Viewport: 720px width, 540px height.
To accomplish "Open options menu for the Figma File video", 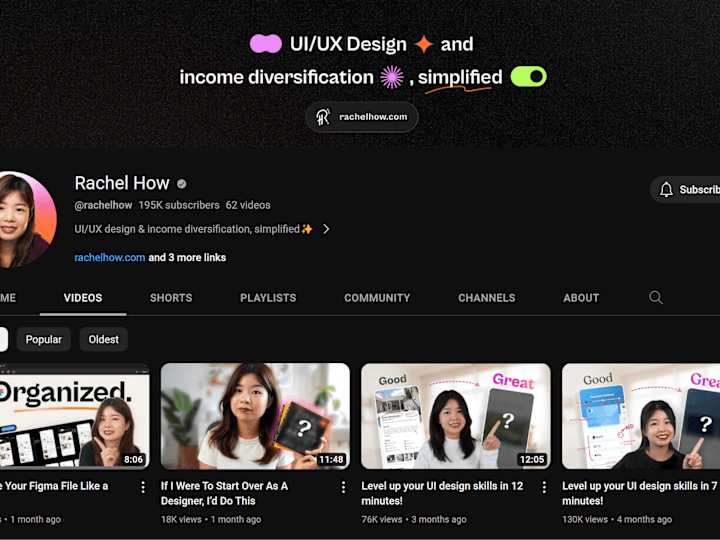I will [143, 487].
